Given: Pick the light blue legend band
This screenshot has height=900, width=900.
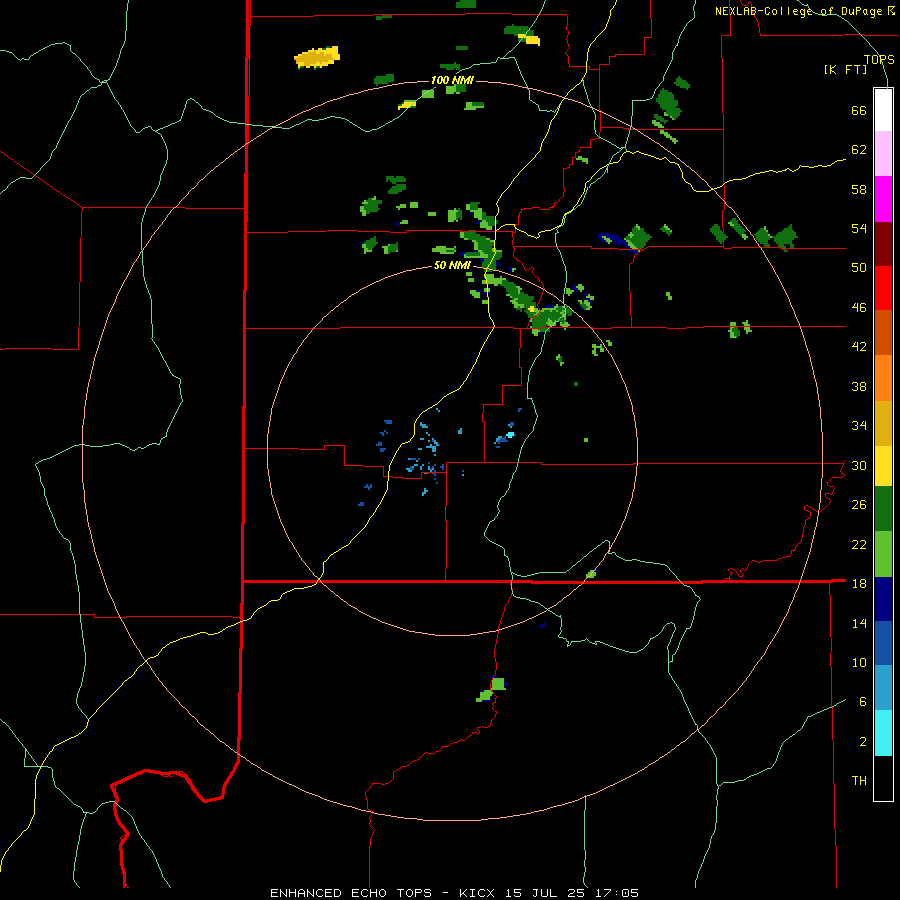Looking at the screenshot, I should [883, 688].
